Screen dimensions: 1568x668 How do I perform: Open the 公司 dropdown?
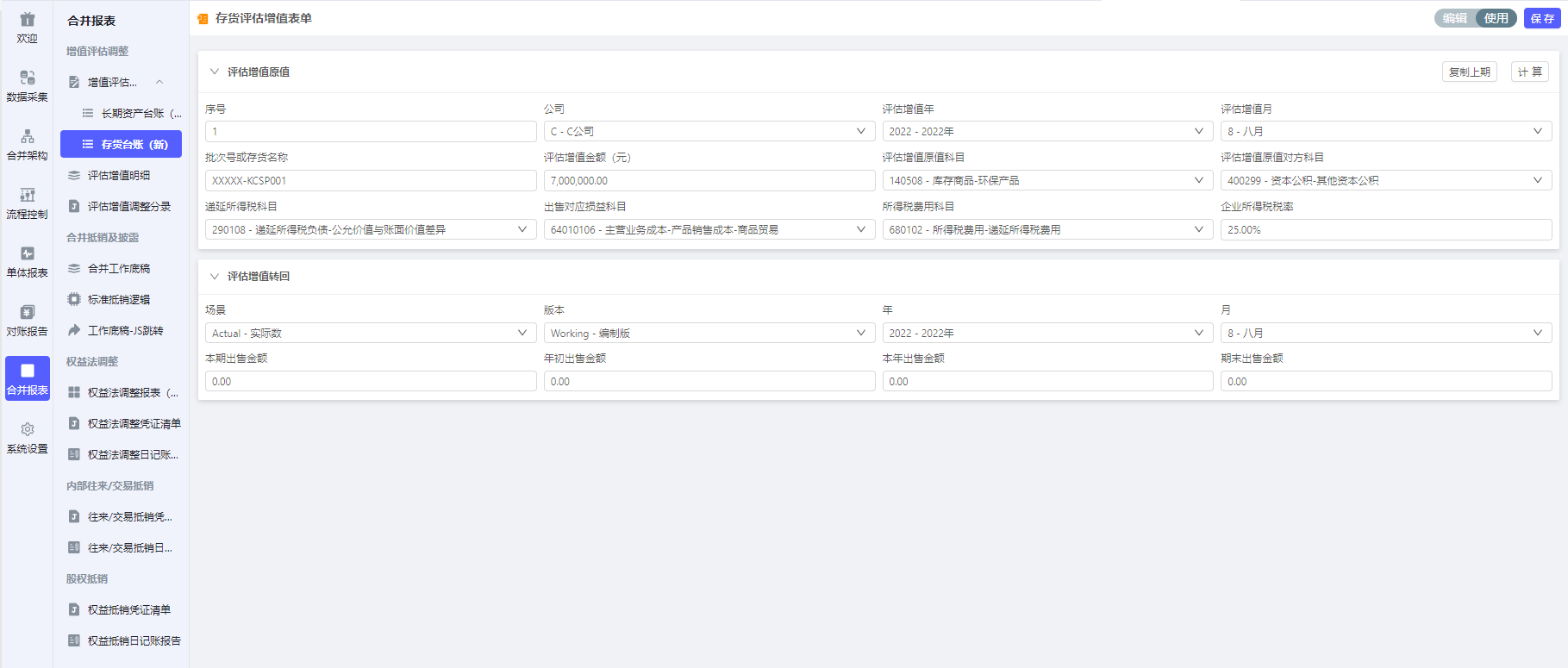coord(709,131)
